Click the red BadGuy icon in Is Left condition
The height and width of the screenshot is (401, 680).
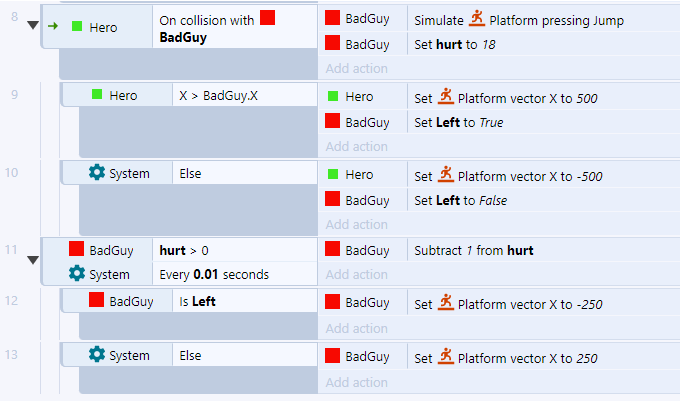click(96, 300)
